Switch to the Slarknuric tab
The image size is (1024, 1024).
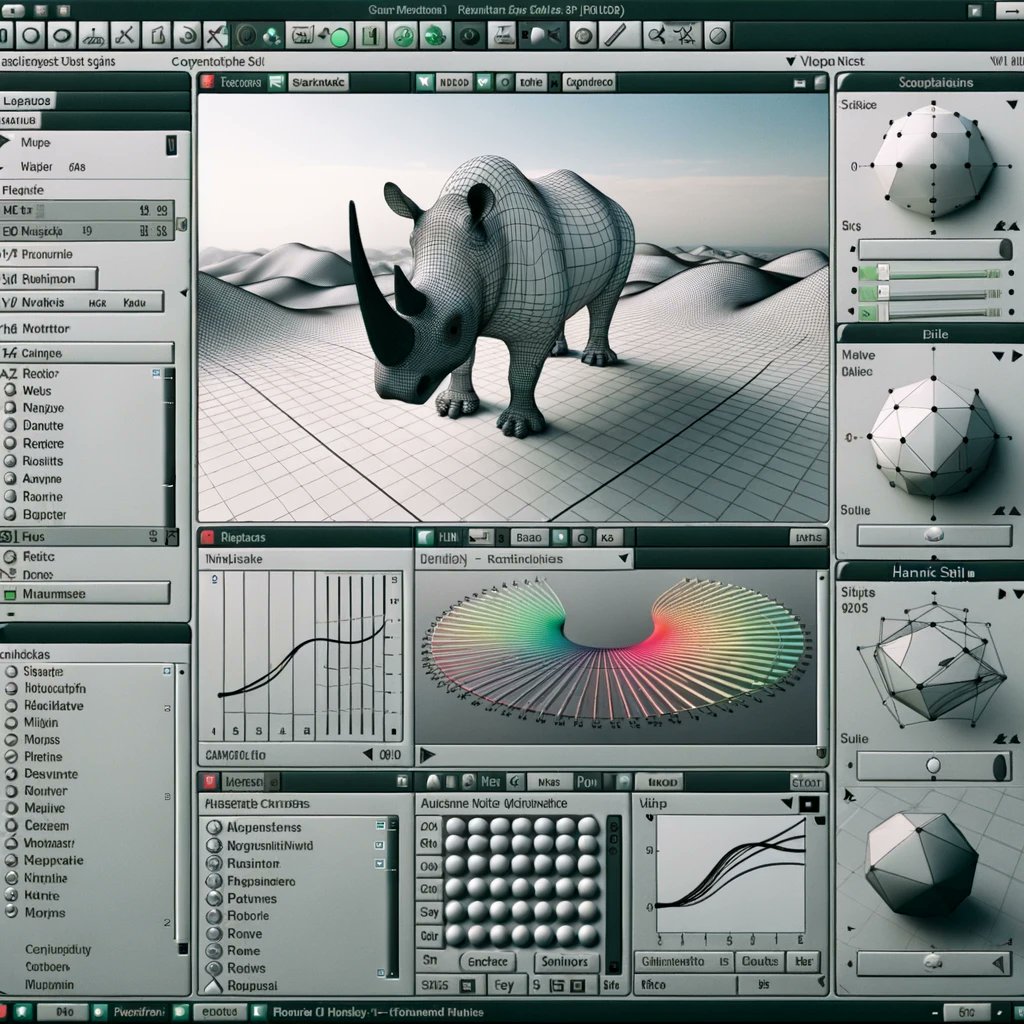tap(318, 82)
